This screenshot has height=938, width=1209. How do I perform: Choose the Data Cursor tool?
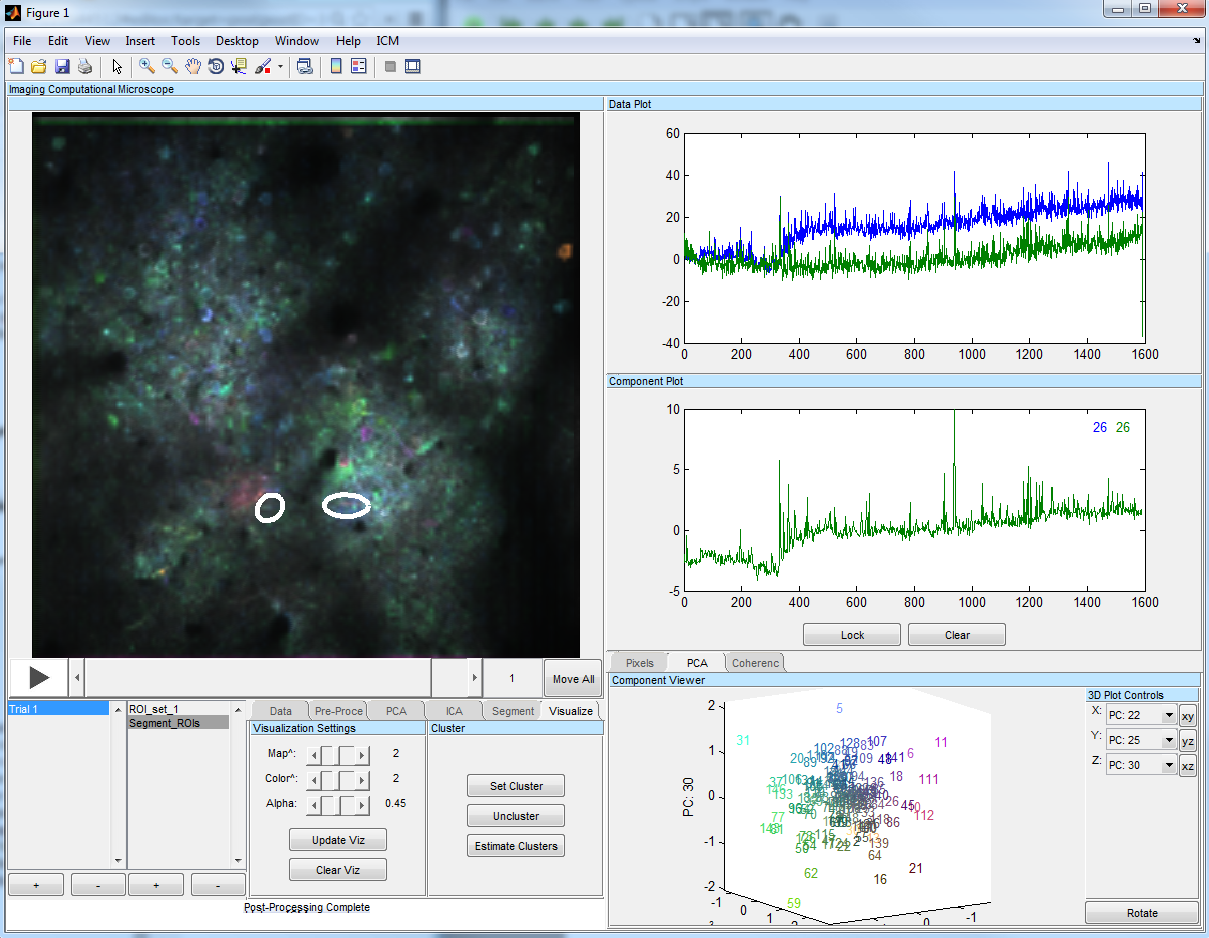point(238,67)
